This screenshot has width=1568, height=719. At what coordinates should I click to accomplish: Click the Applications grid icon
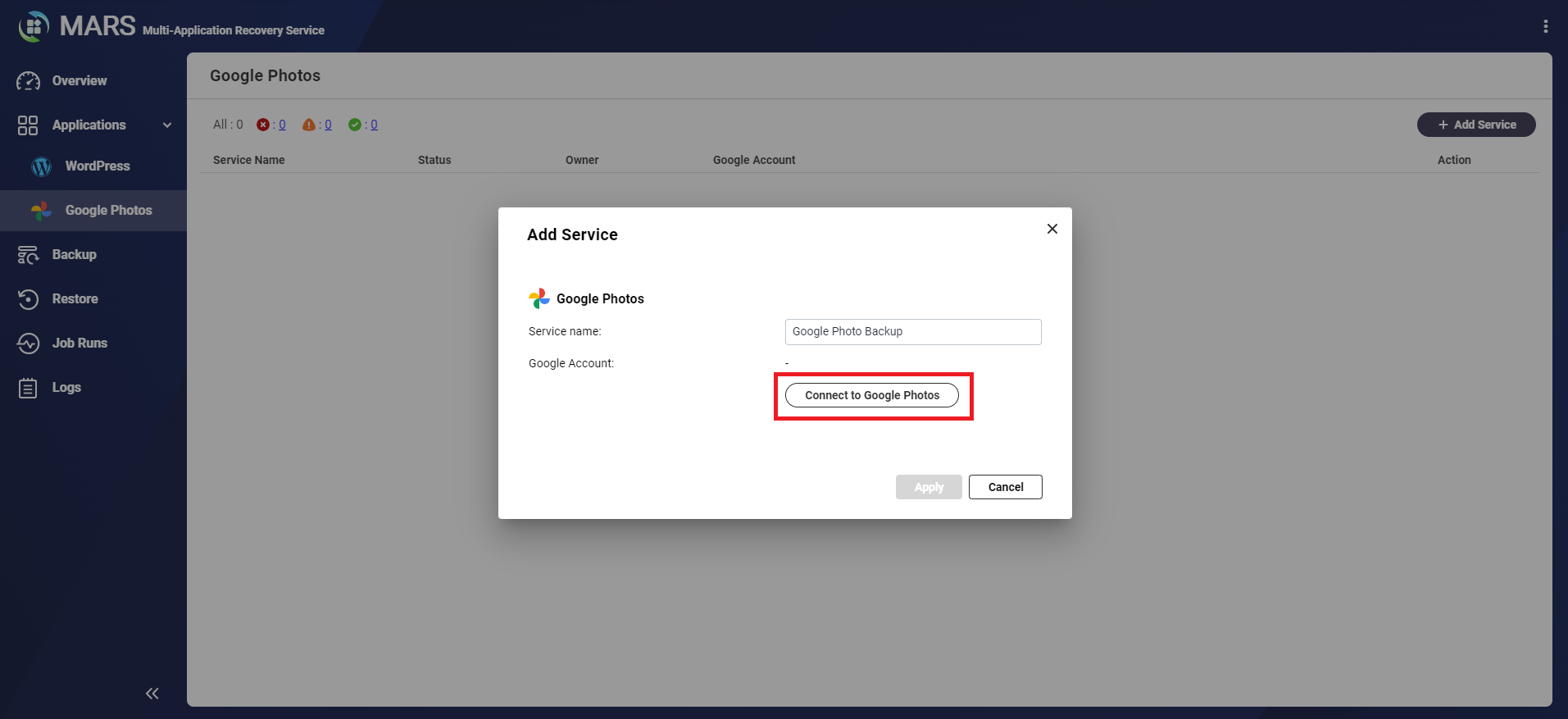pos(28,125)
